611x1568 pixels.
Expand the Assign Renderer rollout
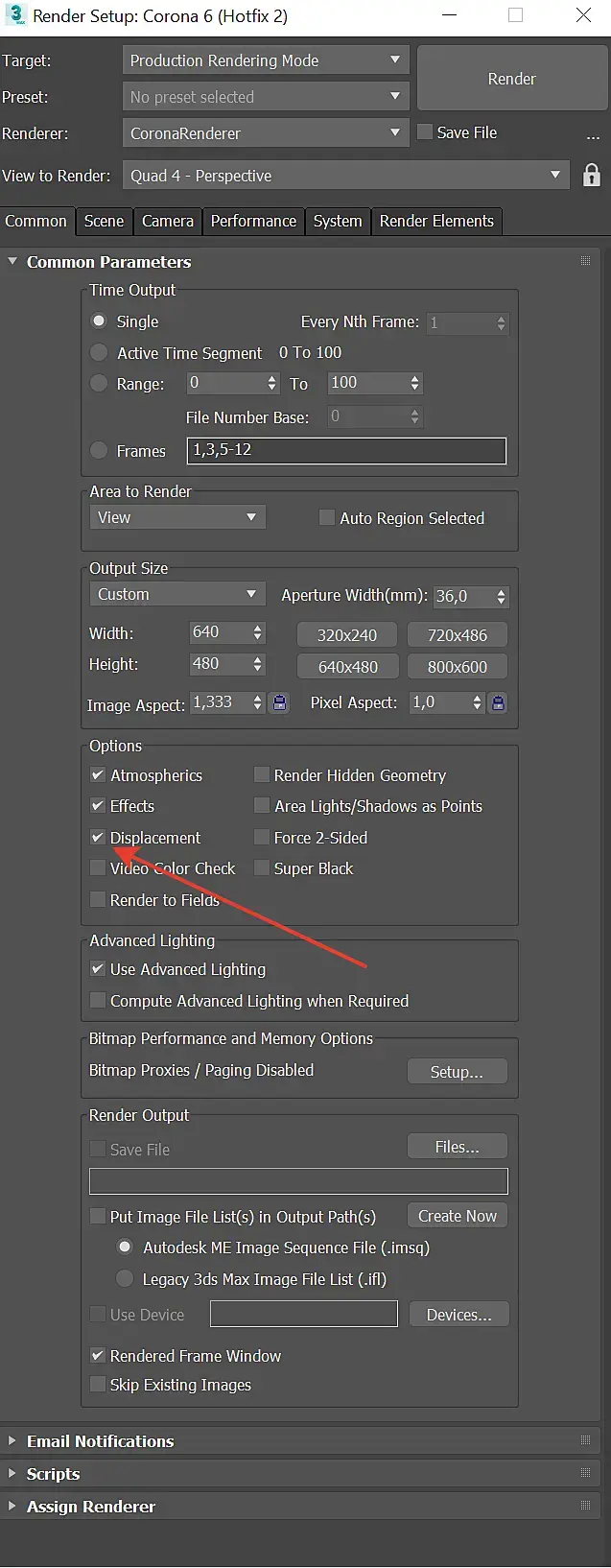[12, 1506]
